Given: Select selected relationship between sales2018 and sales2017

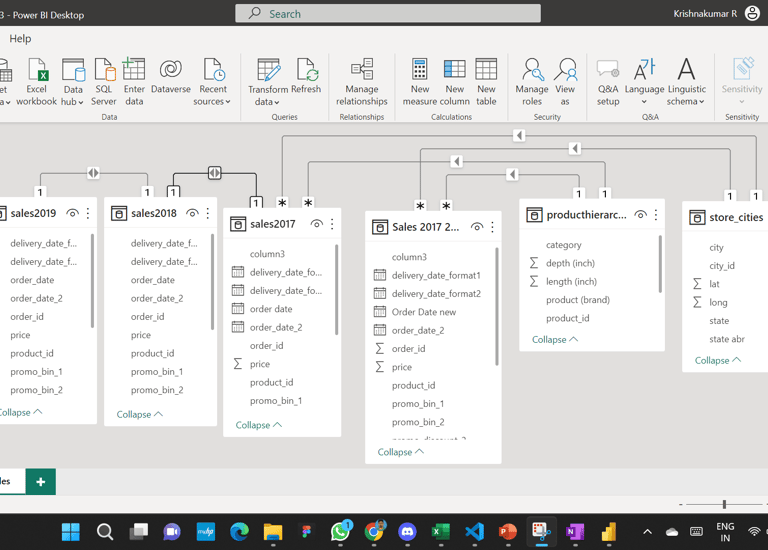Looking at the screenshot, I should click(x=215, y=173).
